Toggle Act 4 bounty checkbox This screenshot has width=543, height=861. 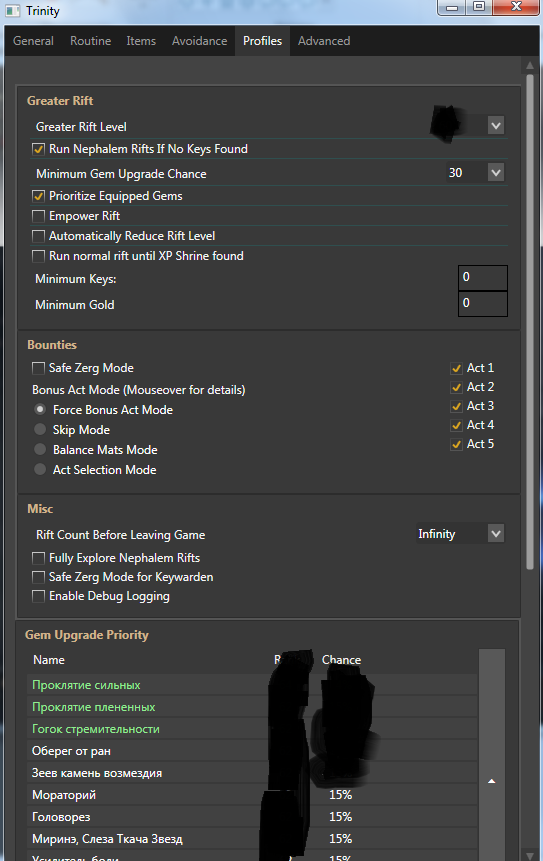coord(456,426)
